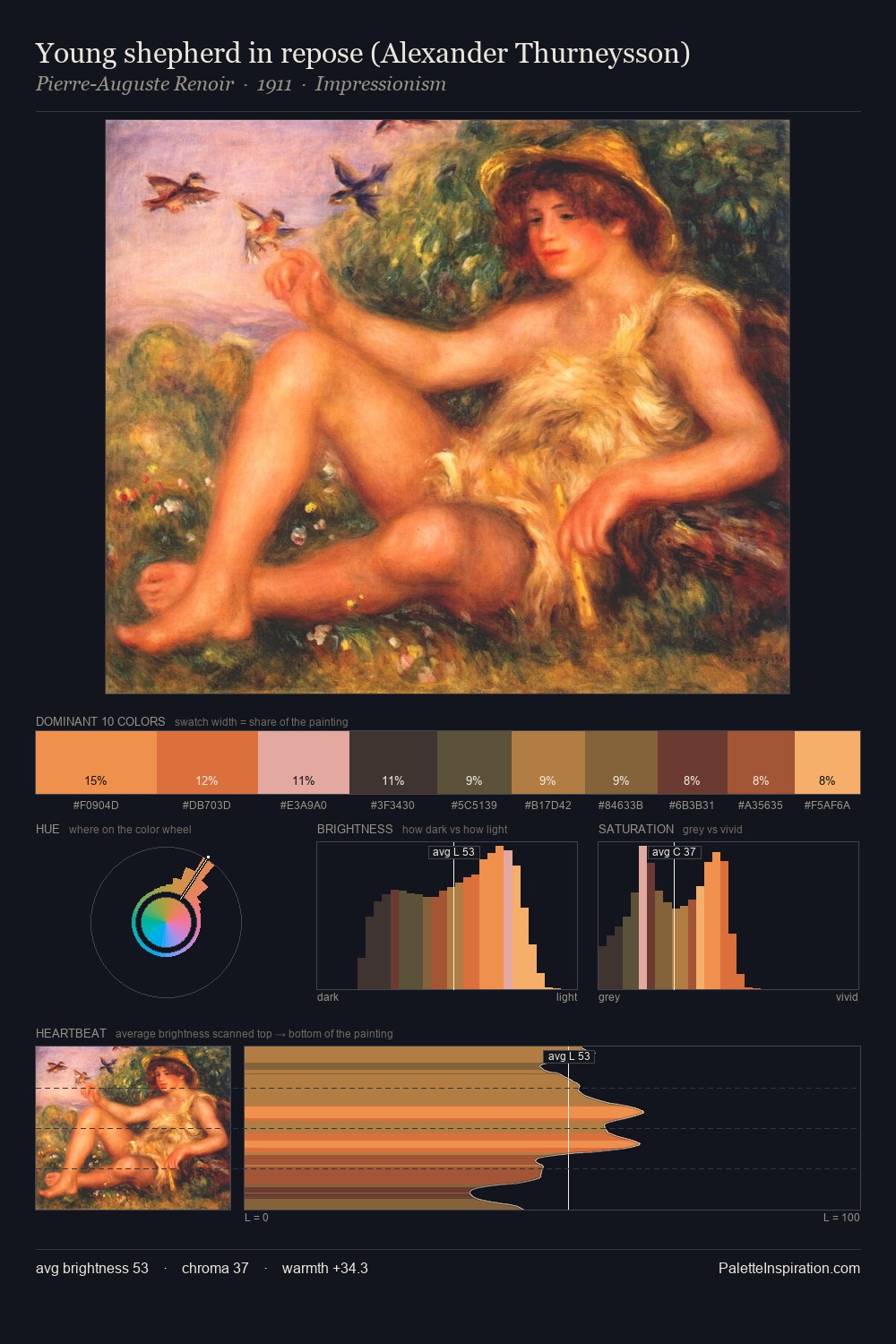Click the 'avg C 37' saturation label
Viewport: 896px width, 1344px height.
tap(674, 852)
